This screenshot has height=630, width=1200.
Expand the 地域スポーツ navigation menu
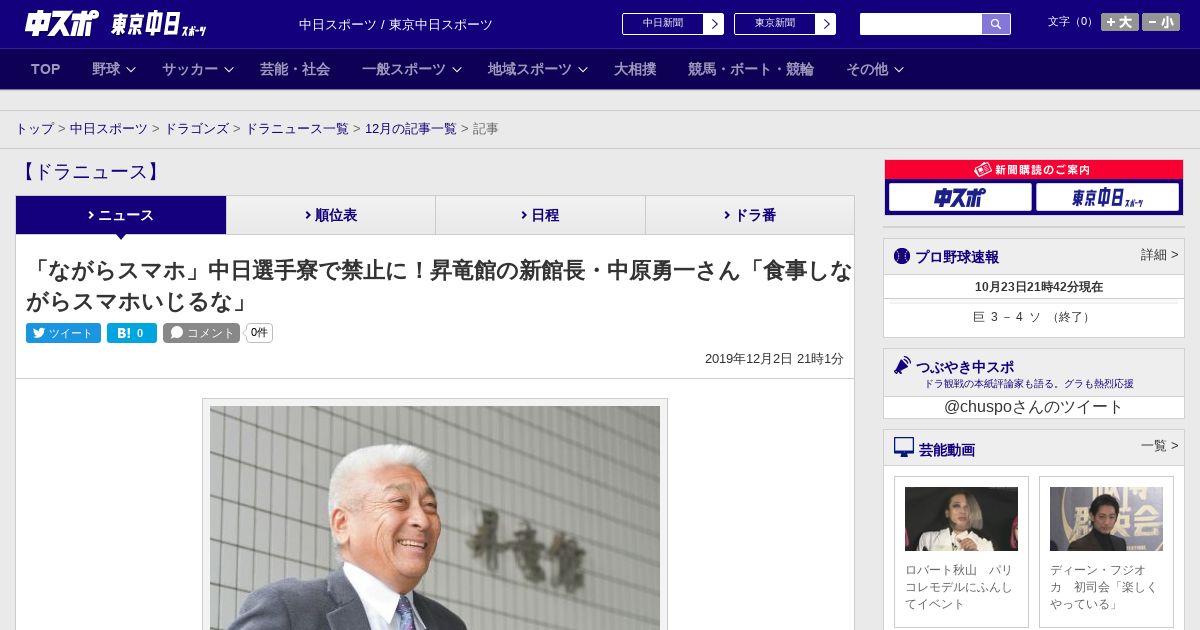click(538, 69)
